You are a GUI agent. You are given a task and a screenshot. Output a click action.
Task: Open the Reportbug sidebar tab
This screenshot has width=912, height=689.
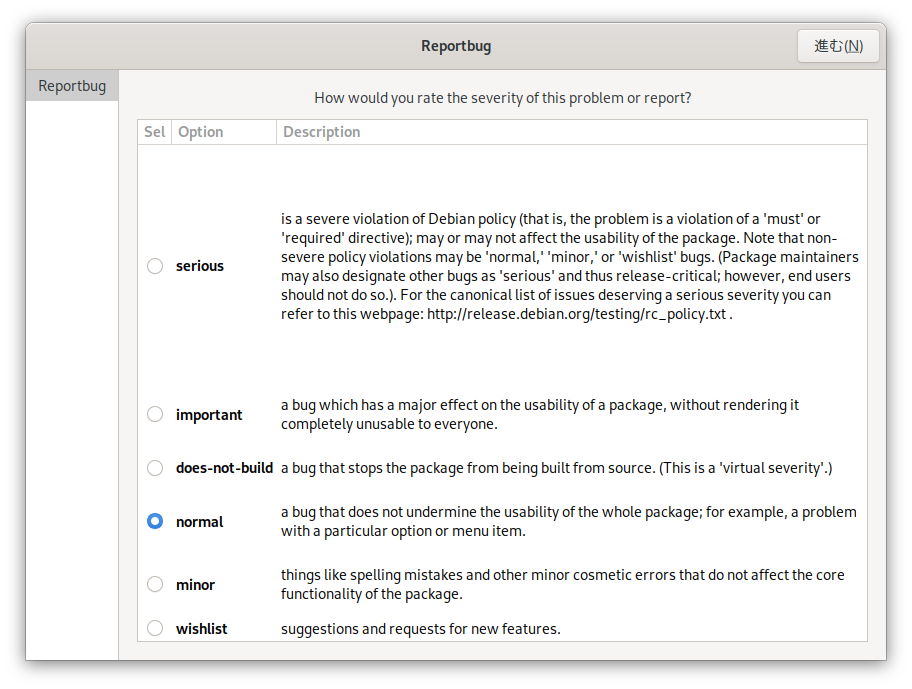pyautogui.click(x=72, y=85)
